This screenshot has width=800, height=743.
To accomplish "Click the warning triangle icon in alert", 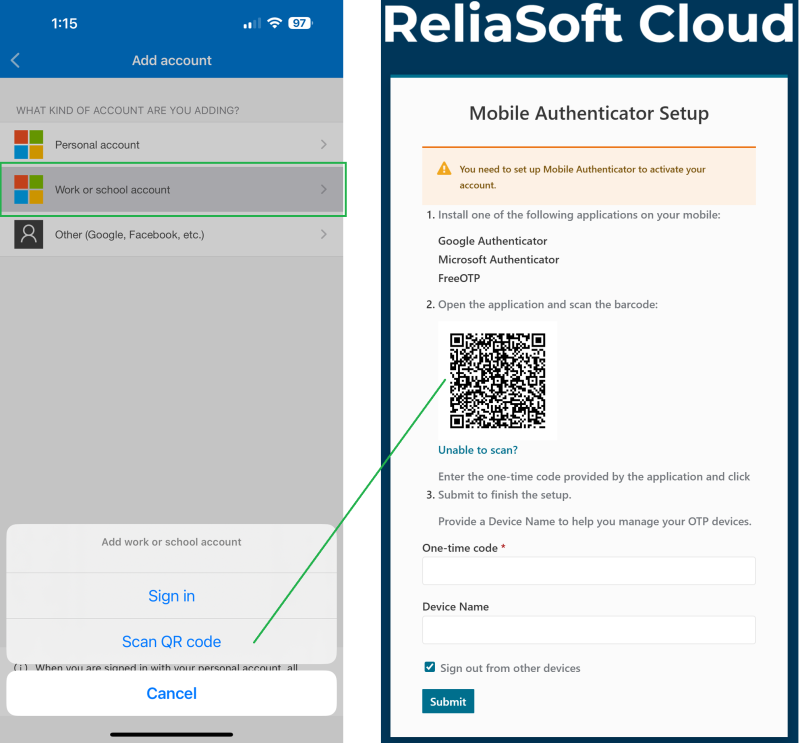I will click(444, 168).
